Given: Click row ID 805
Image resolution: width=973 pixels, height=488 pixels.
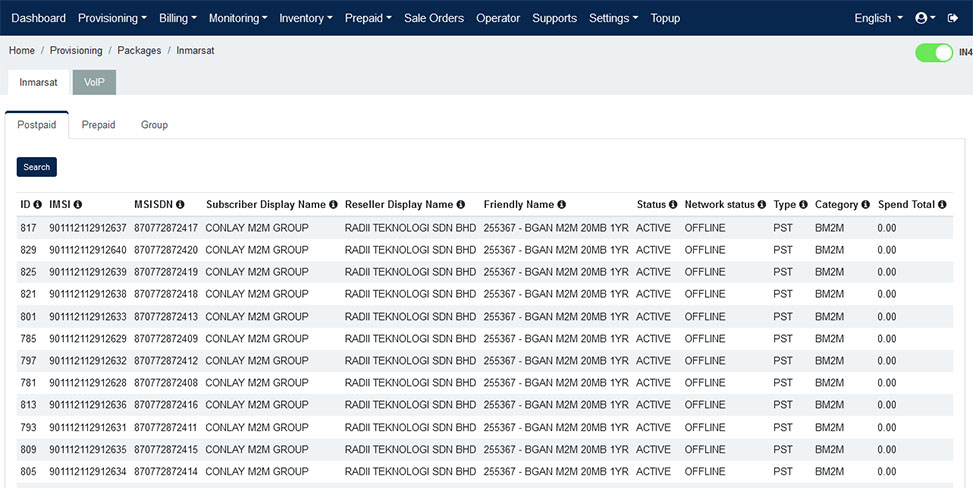Looking at the screenshot, I should 29,472.
